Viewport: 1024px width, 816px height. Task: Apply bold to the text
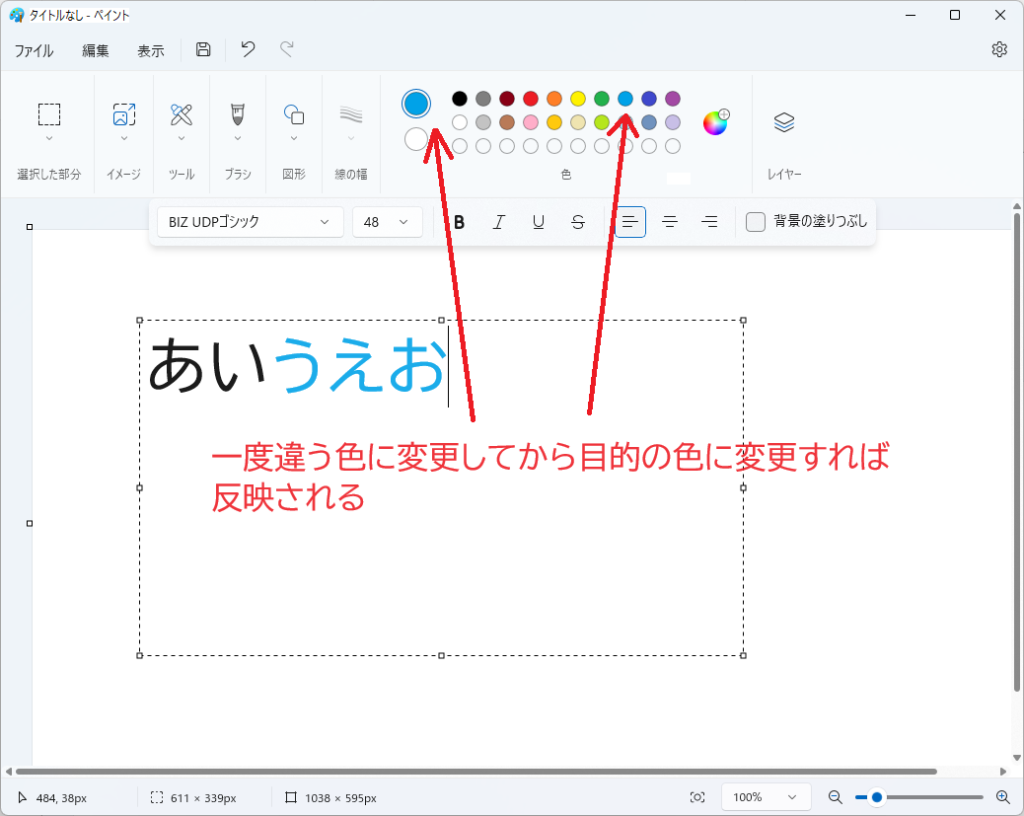tap(459, 222)
